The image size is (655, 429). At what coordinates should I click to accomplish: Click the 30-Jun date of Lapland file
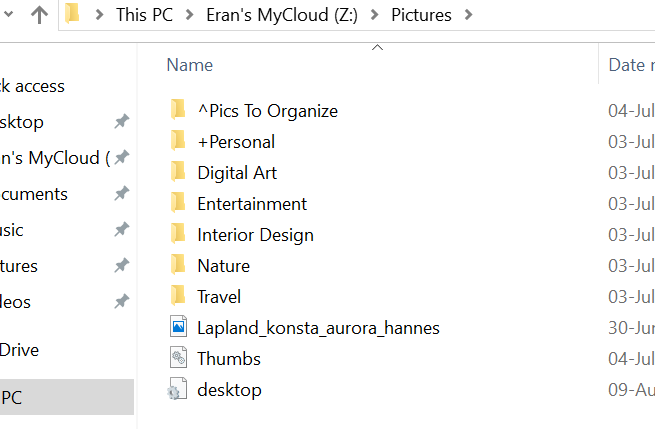pos(631,328)
